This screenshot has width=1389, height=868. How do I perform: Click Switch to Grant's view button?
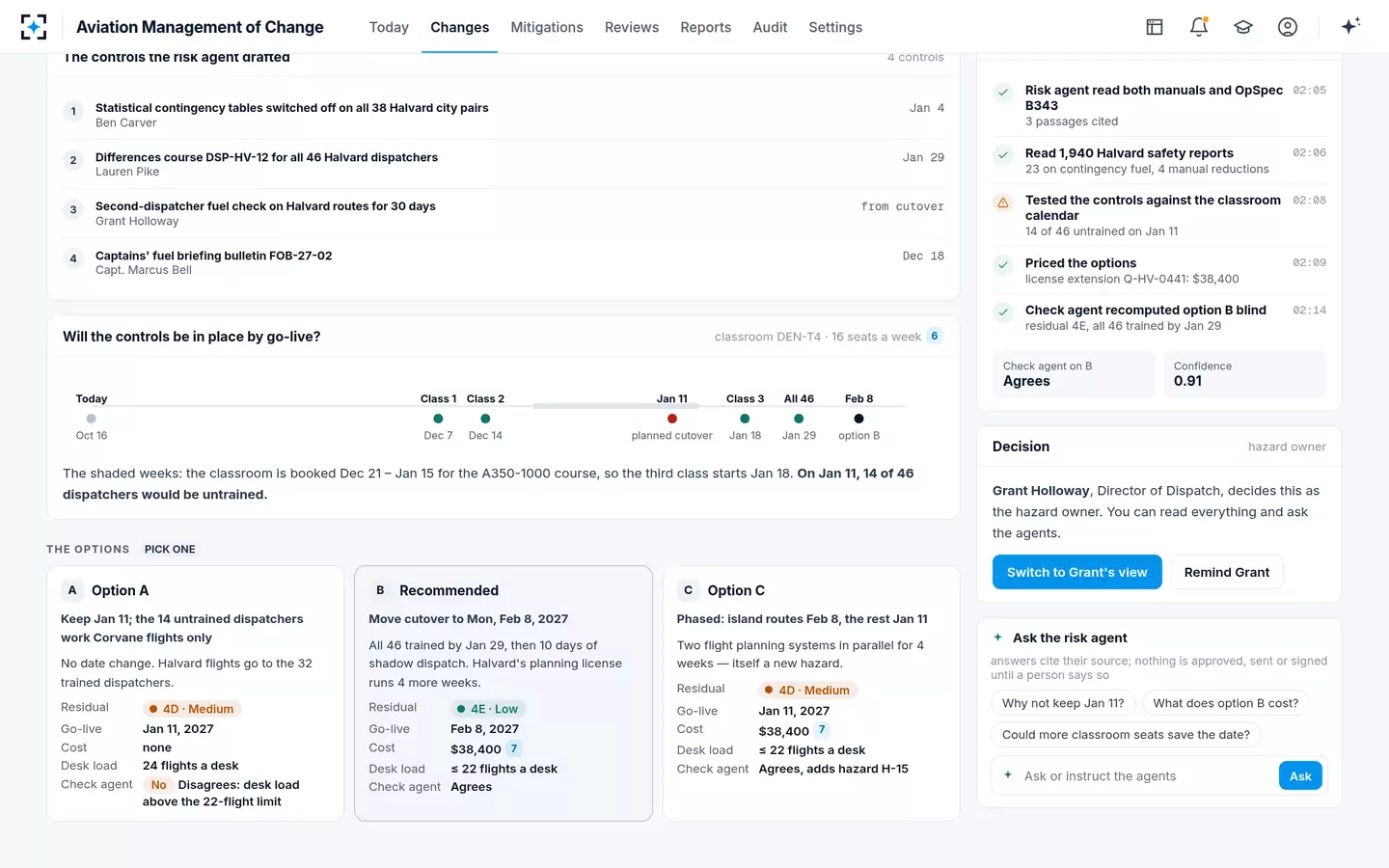pyautogui.click(x=1077, y=572)
